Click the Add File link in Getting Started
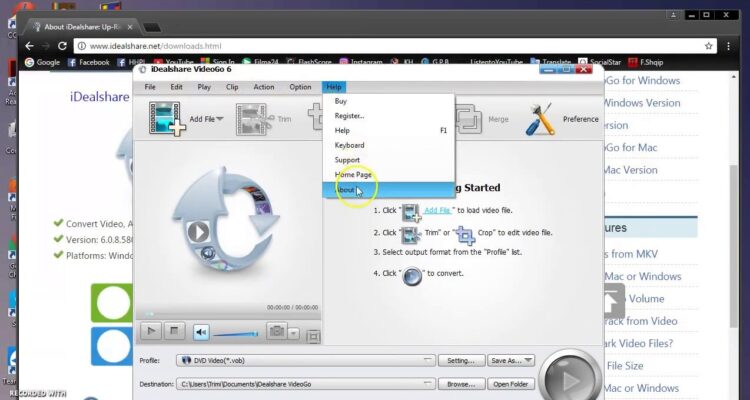Screen dimensions: 750x400 click(x=438, y=210)
